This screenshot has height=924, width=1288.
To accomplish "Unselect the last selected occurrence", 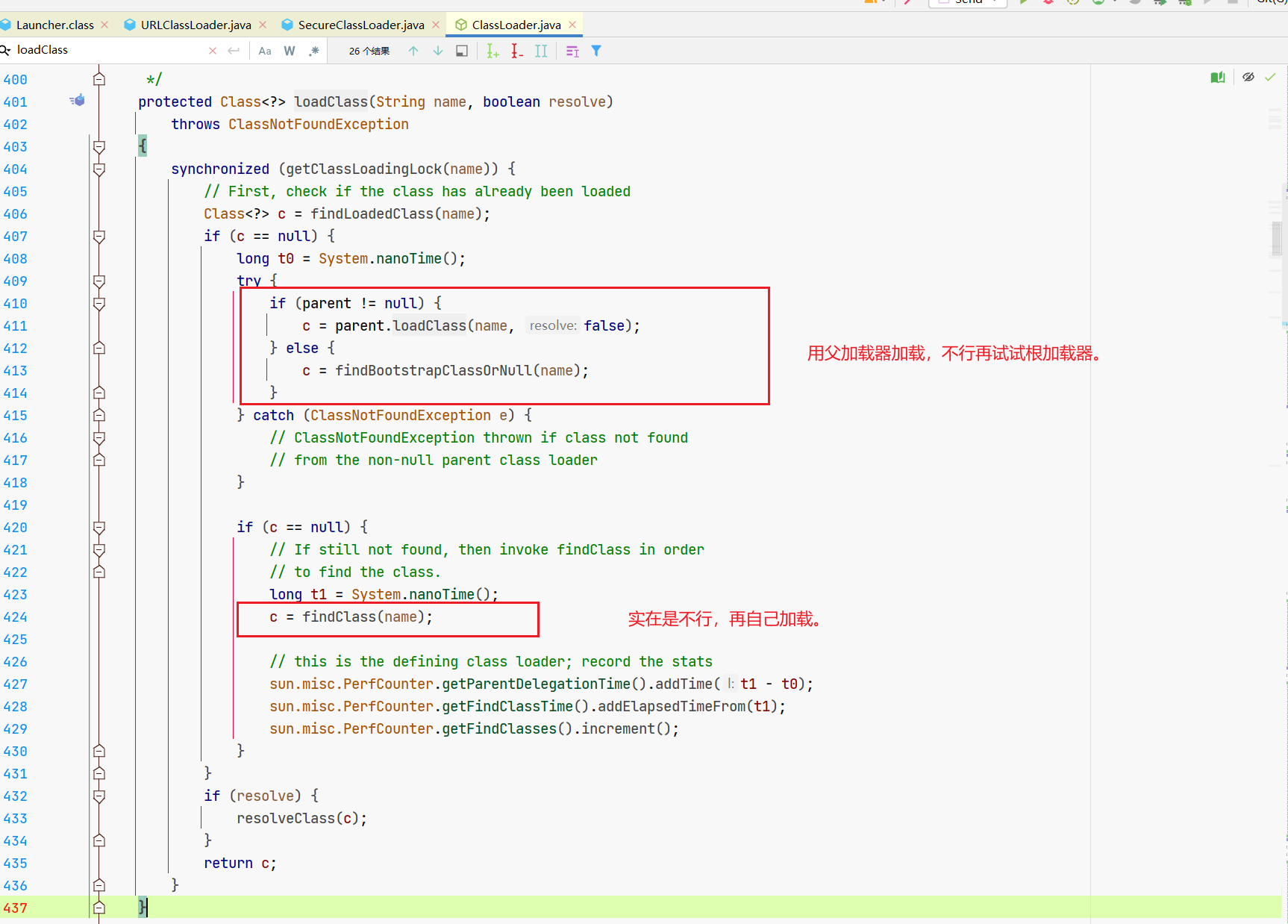I will coord(517,51).
